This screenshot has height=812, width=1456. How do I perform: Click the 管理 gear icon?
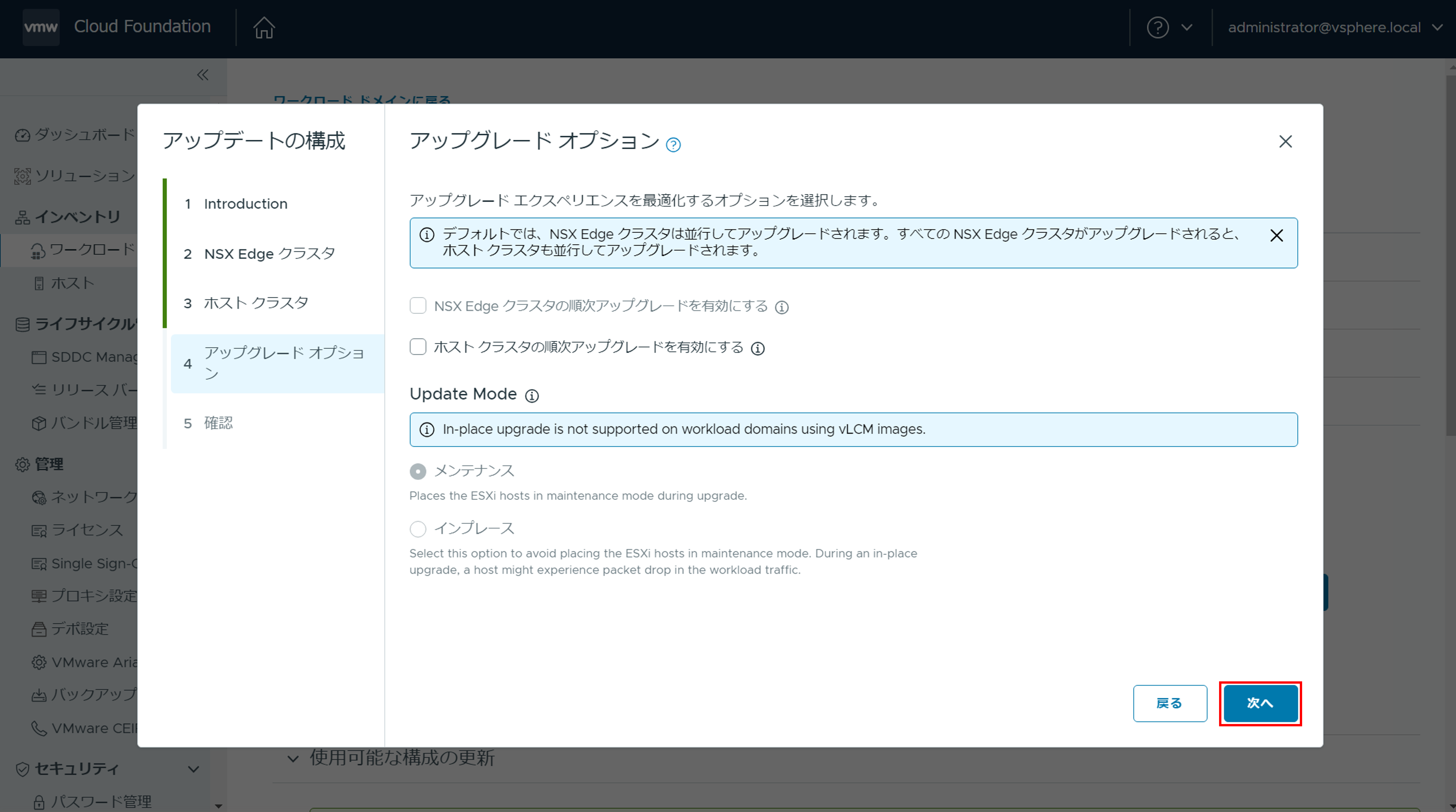(23, 464)
